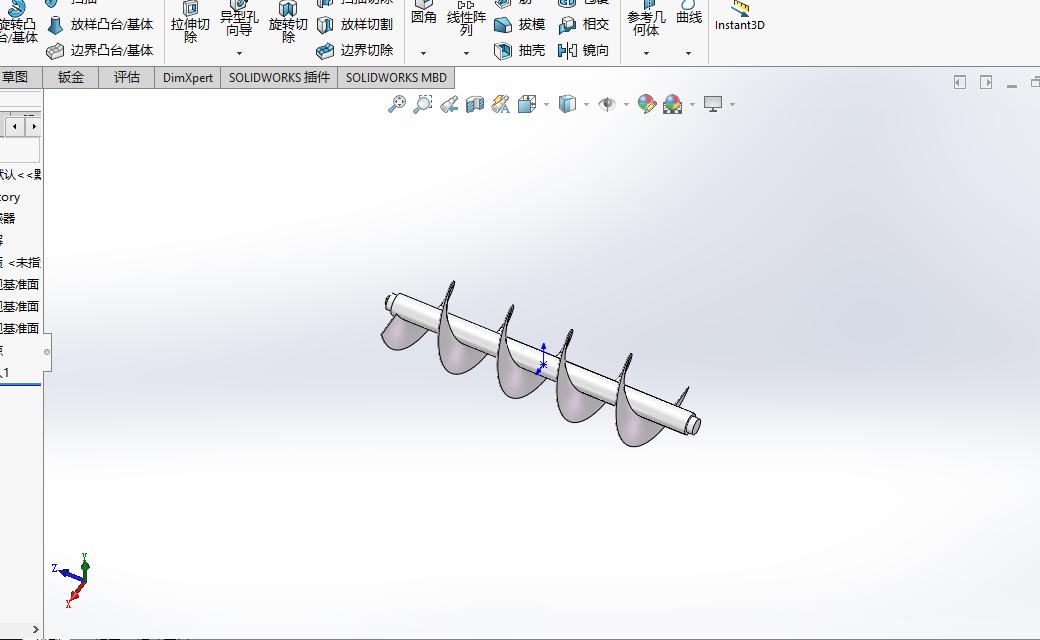Click the Edit Appearance color ball icon
This screenshot has height=640, width=1040.
pyautogui.click(x=647, y=104)
